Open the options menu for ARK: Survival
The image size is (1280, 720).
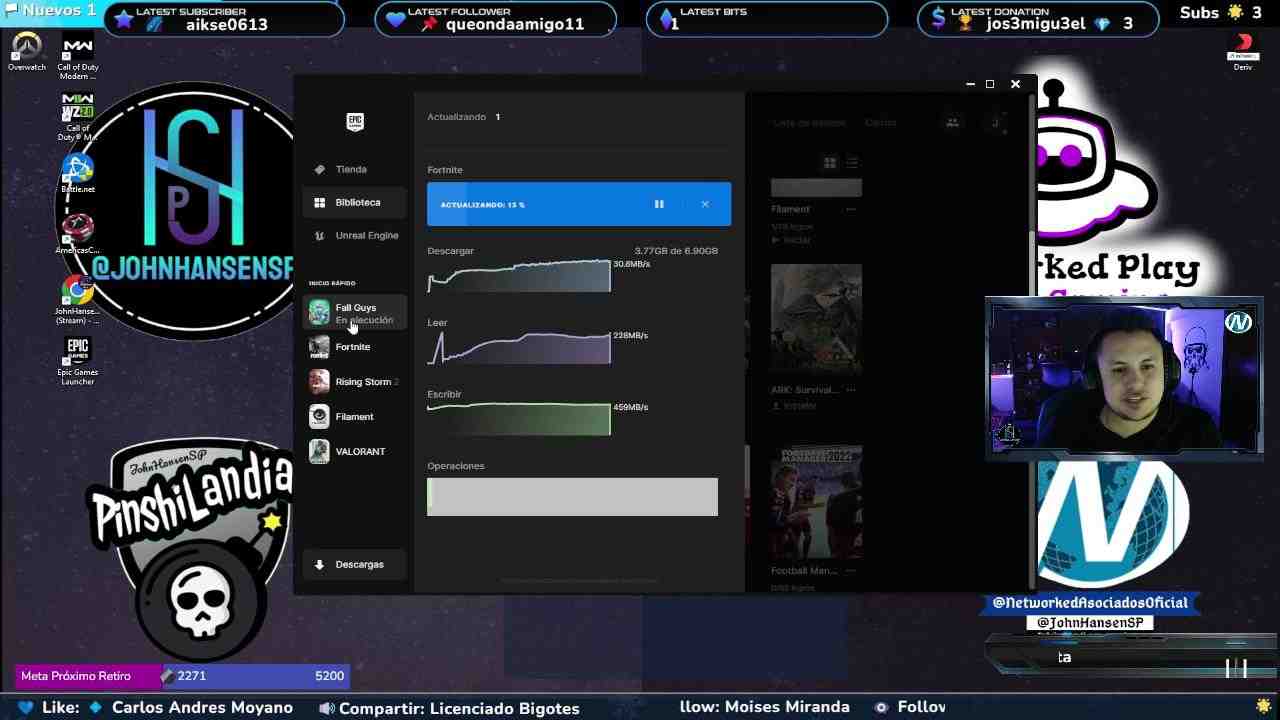coord(851,389)
